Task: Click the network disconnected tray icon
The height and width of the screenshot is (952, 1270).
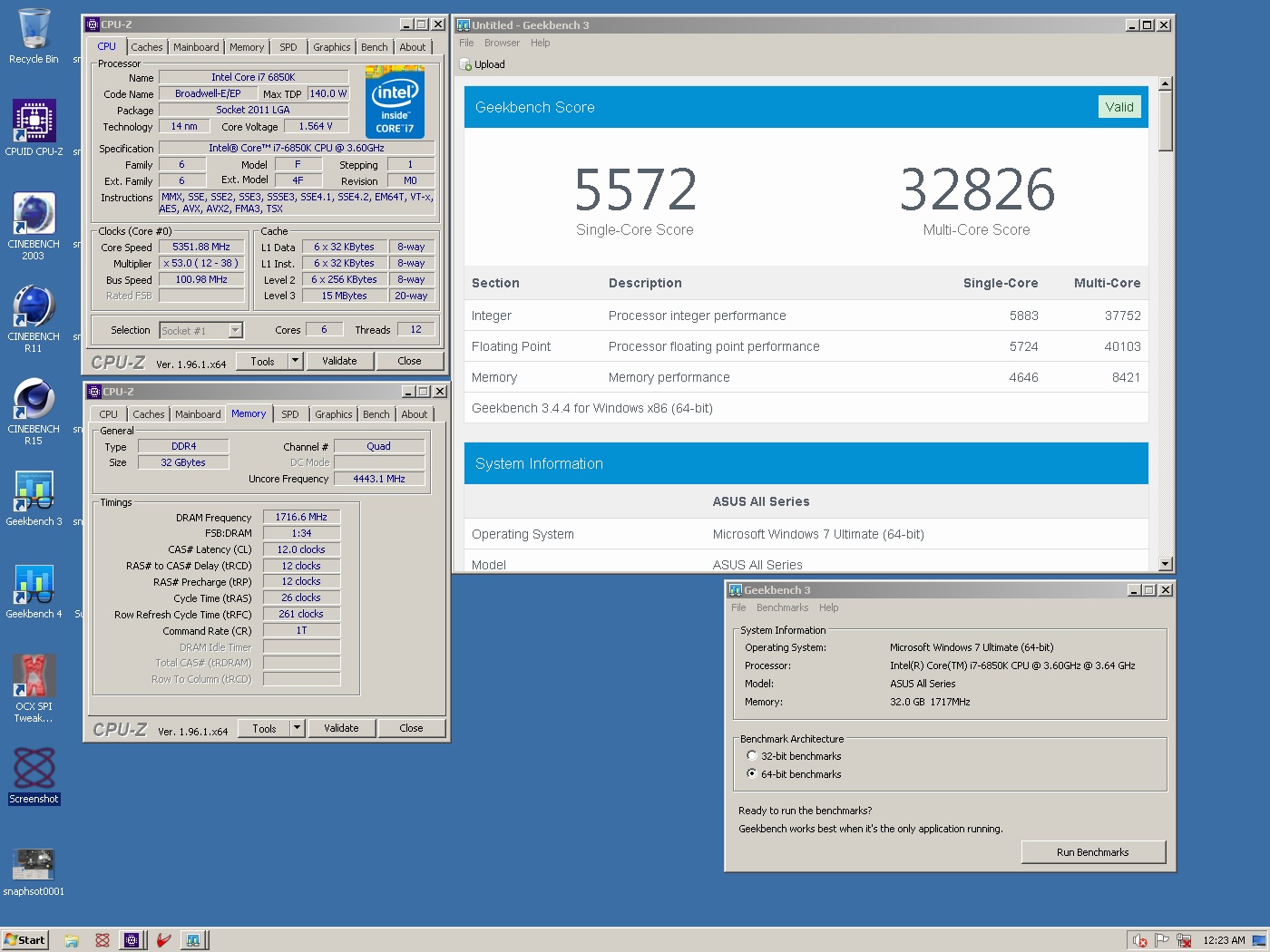Action: tap(1183, 940)
